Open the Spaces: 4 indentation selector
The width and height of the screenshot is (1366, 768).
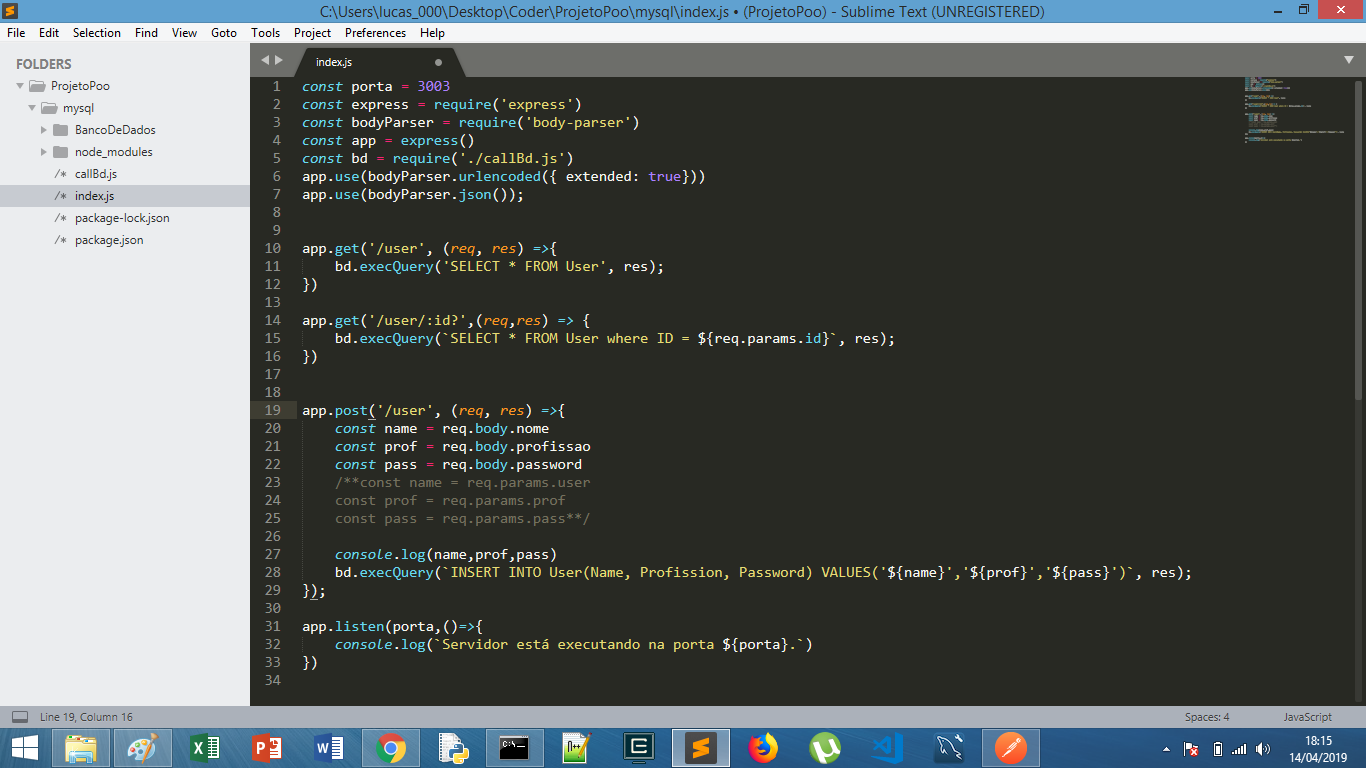click(x=1207, y=717)
